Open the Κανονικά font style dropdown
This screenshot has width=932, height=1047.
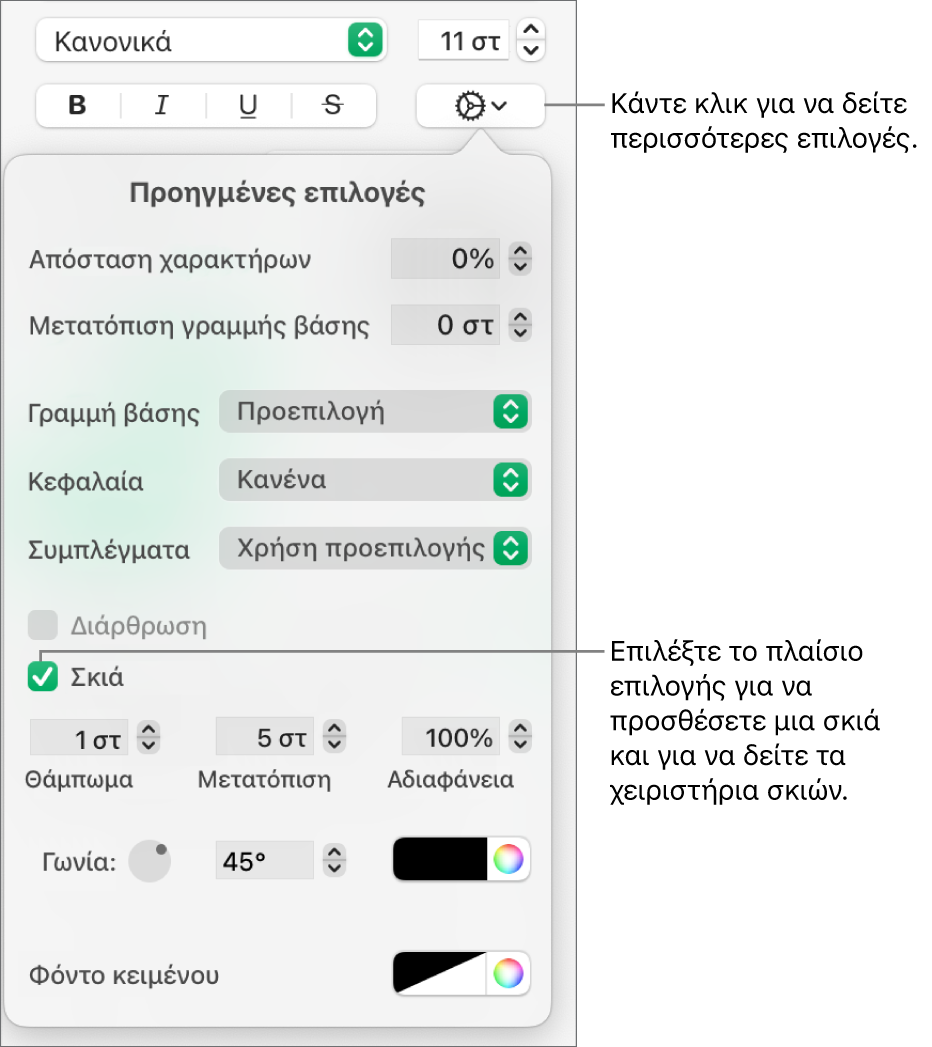click(x=211, y=41)
